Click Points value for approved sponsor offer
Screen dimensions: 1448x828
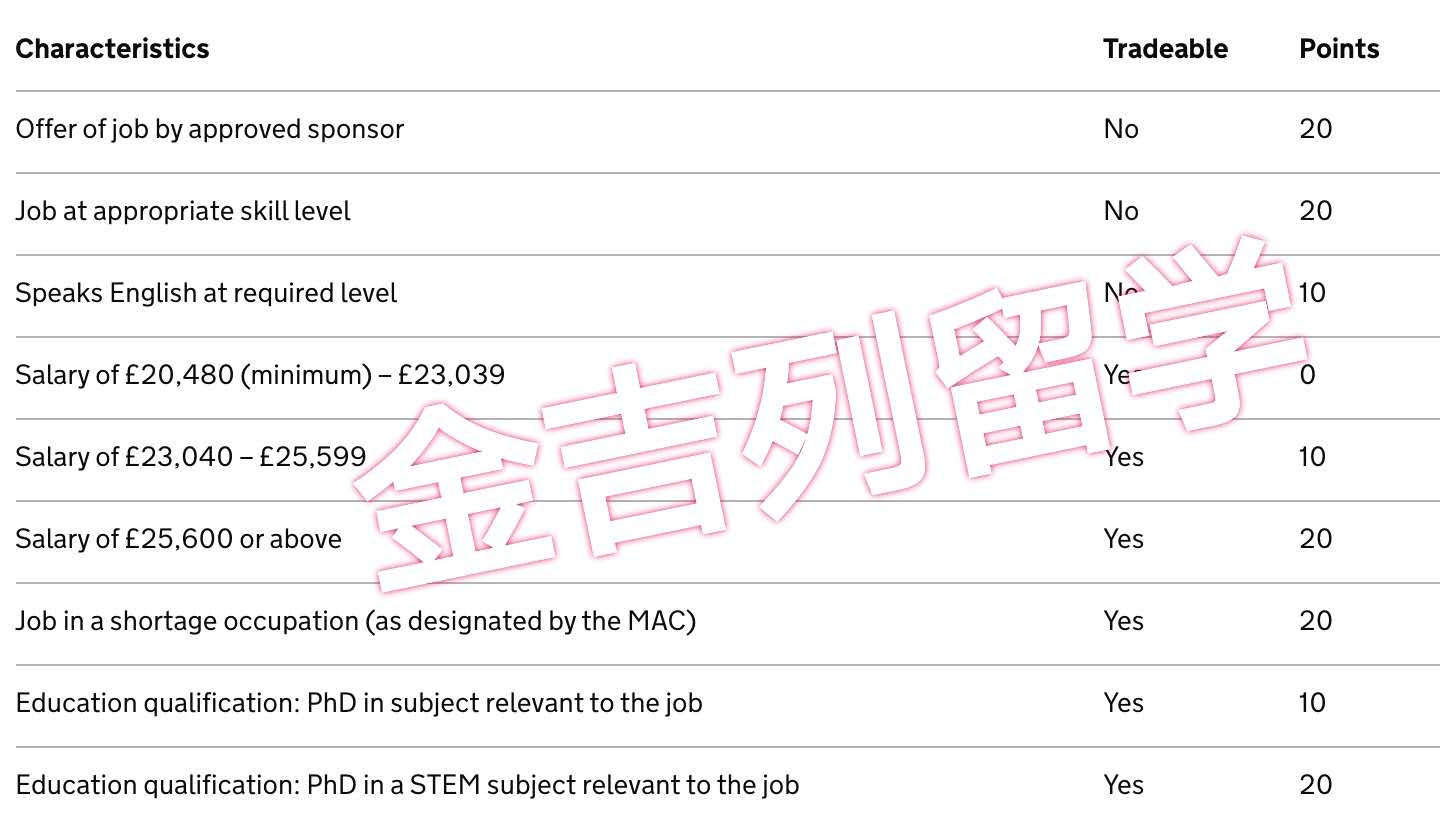pyautogui.click(x=1315, y=129)
